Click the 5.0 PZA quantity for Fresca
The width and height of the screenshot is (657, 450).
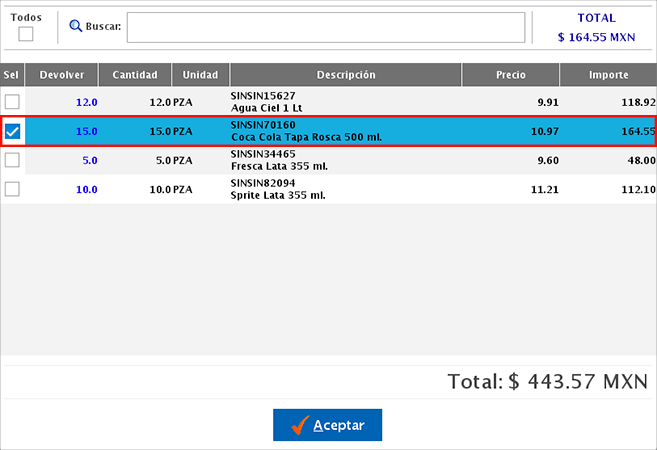tap(174, 160)
